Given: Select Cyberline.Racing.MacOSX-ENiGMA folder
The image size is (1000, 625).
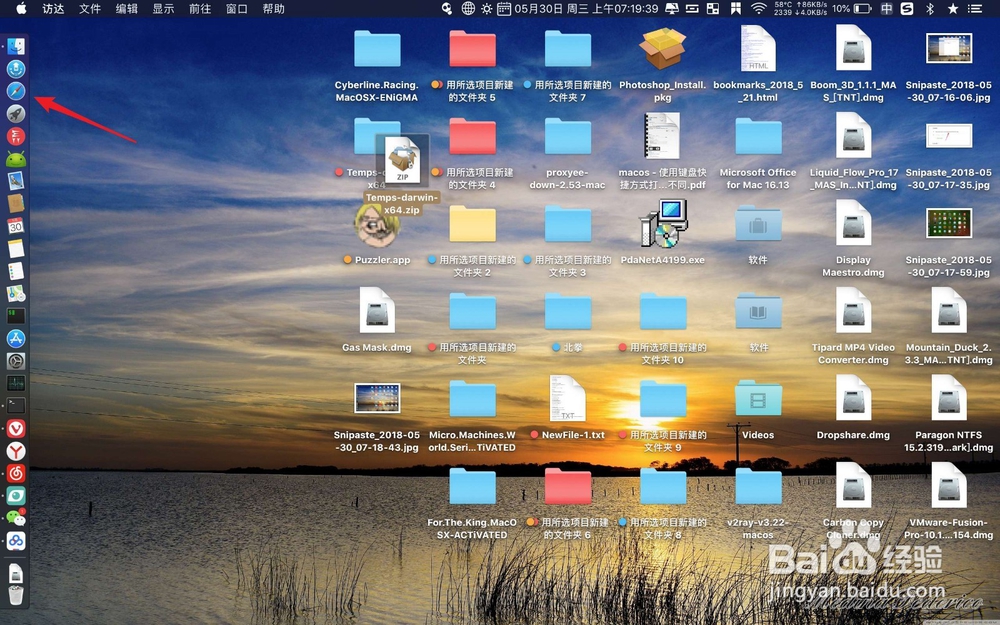Looking at the screenshot, I should (x=377, y=48).
